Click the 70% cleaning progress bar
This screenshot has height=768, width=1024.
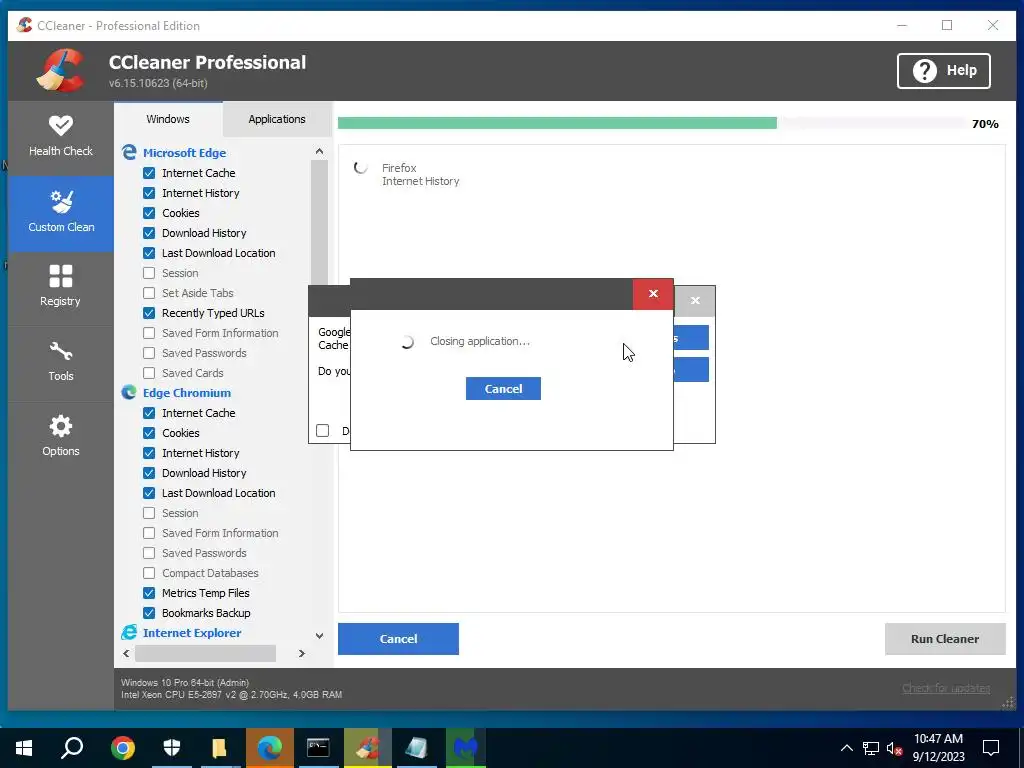tap(650, 123)
